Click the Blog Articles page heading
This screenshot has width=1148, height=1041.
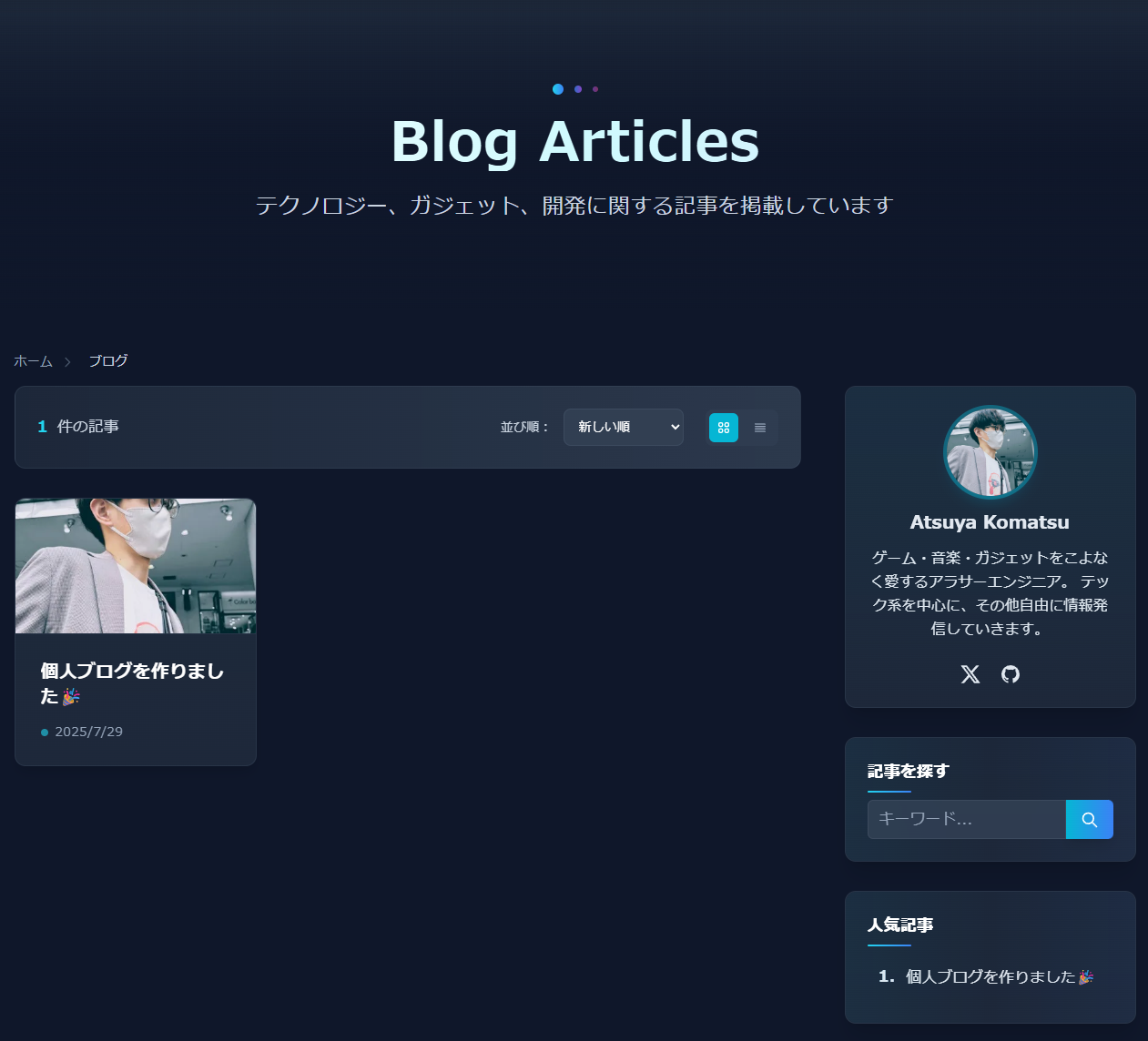click(x=574, y=141)
